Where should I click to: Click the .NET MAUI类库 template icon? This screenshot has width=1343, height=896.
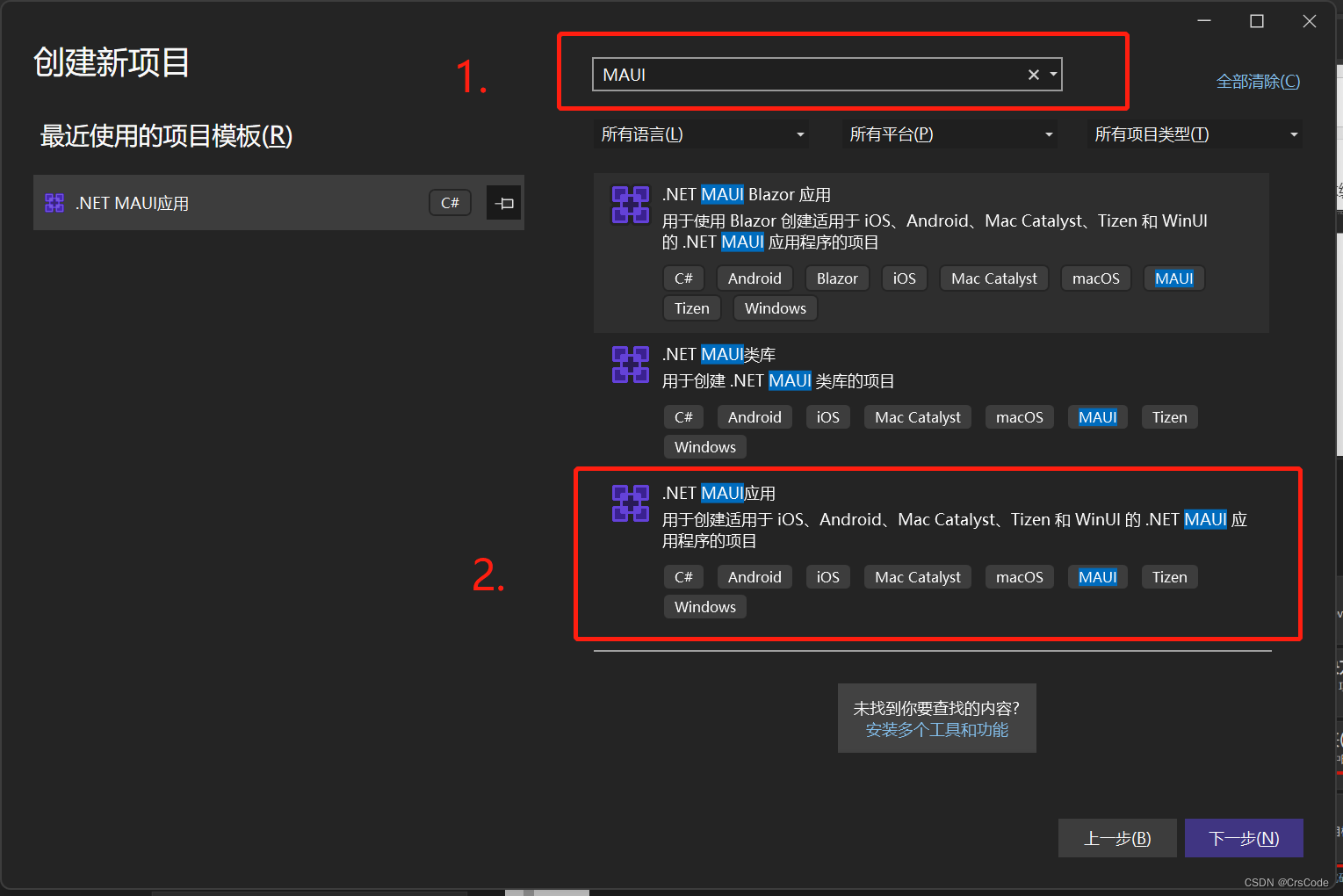click(x=630, y=365)
